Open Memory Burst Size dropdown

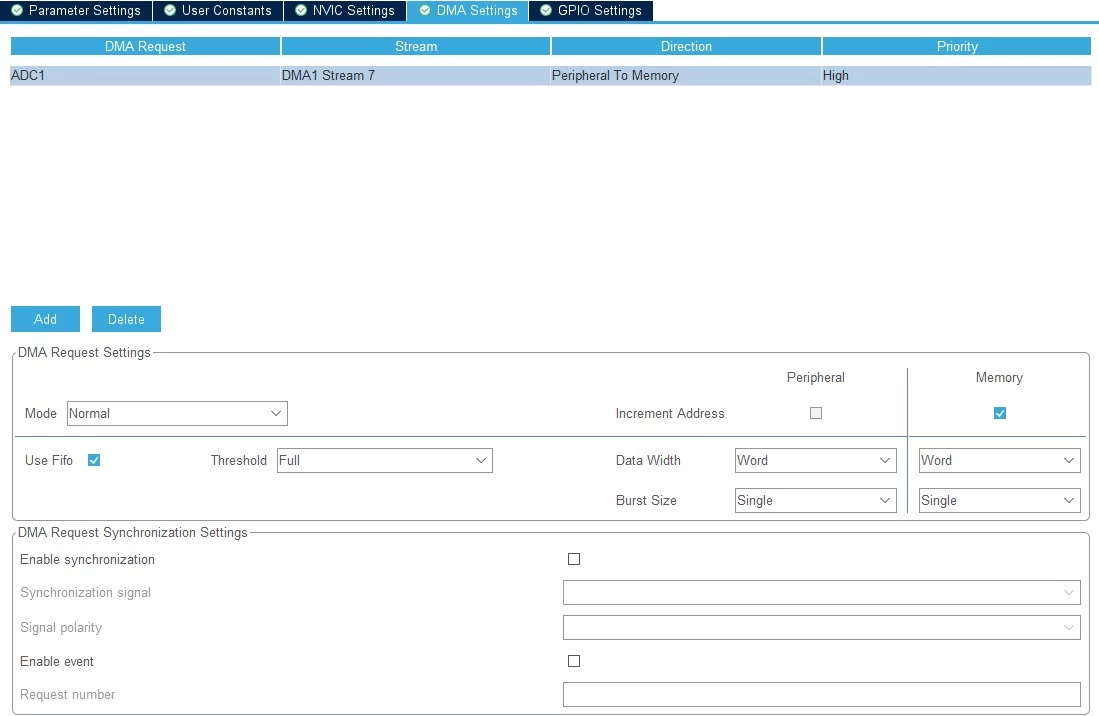[999, 500]
